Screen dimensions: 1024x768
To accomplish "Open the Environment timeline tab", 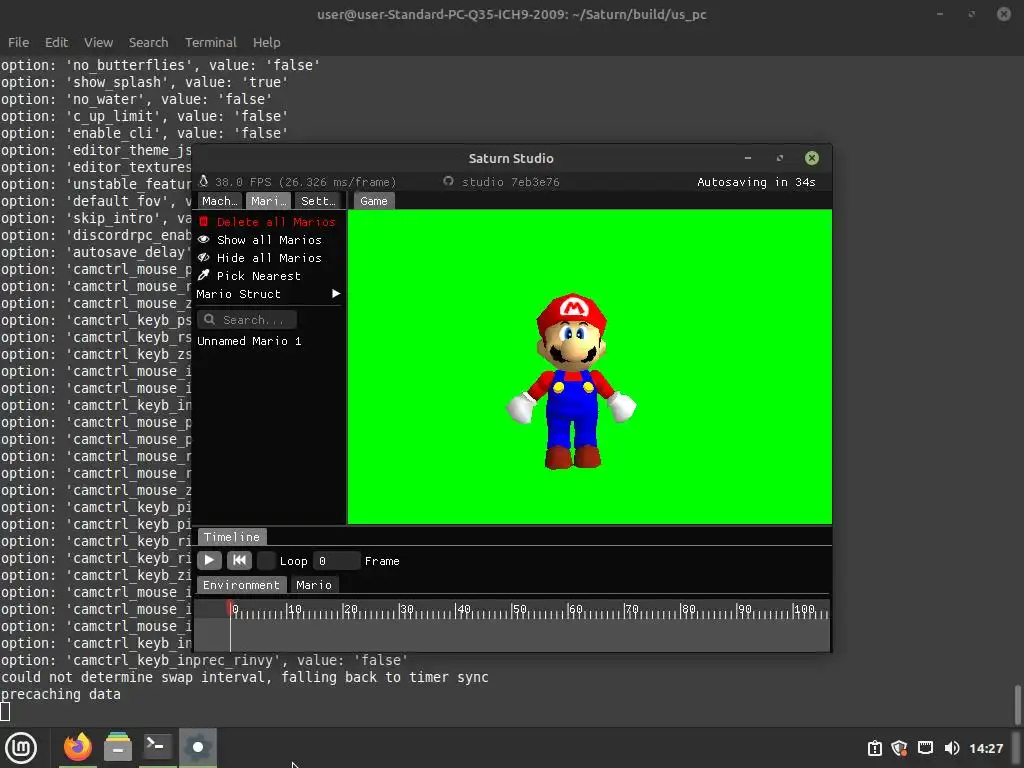I will pyautogui.click(x=241, y=584).
